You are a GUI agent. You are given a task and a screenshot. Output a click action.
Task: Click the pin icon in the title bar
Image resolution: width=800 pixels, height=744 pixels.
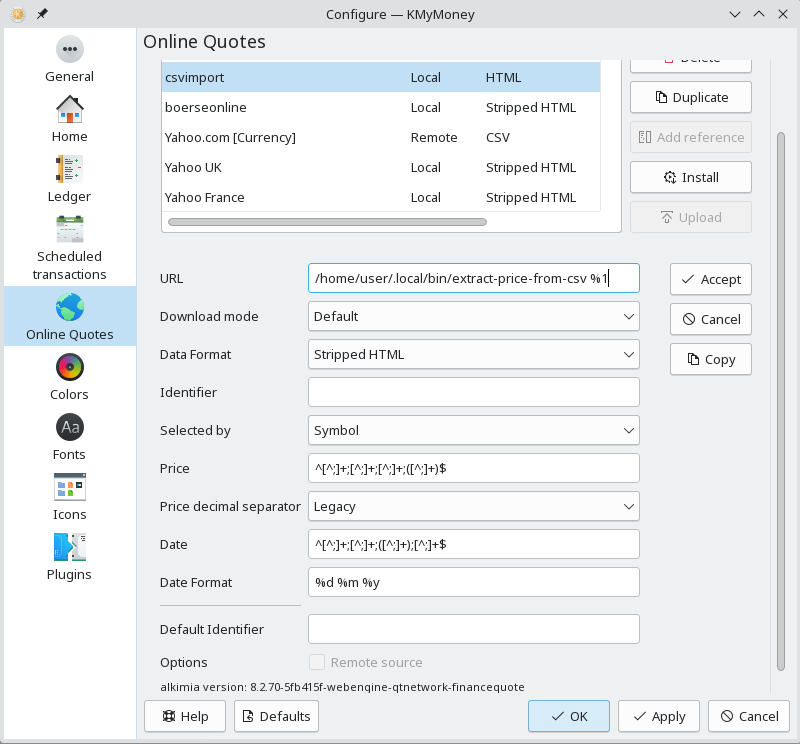pyautogui.click(x=41, y=14)
